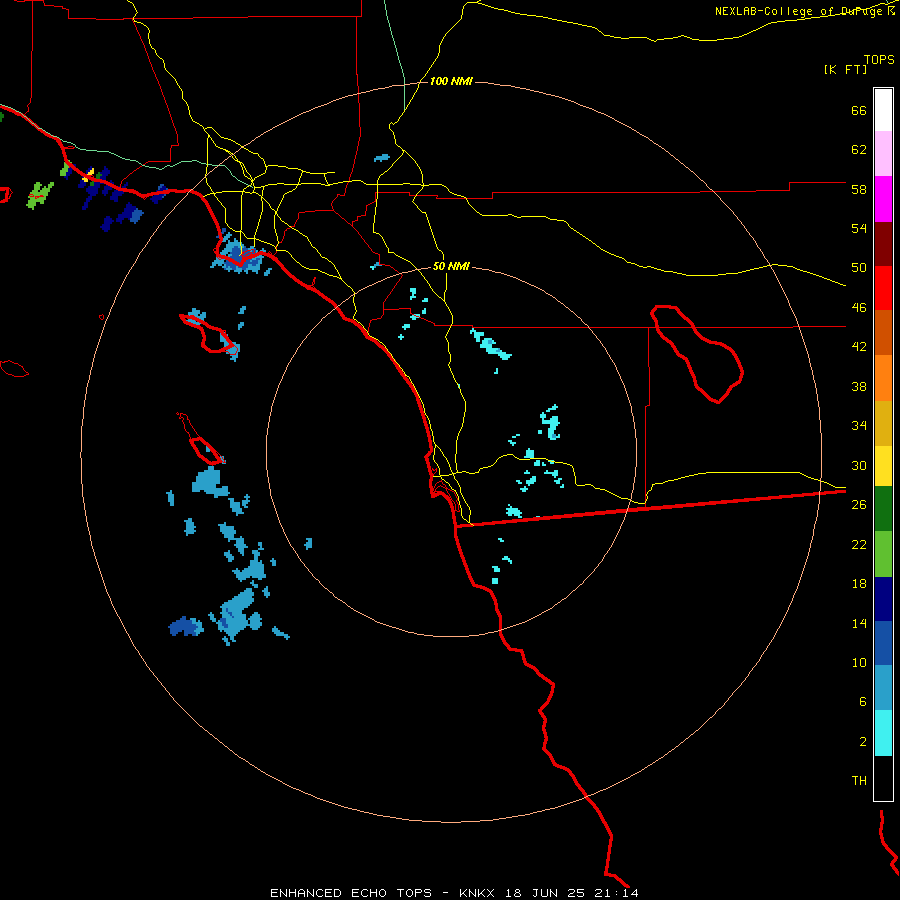900x900 pixels.
Task: Click the navy blue legend swatch
Action: pyautogui.click(x=883, y=599)
